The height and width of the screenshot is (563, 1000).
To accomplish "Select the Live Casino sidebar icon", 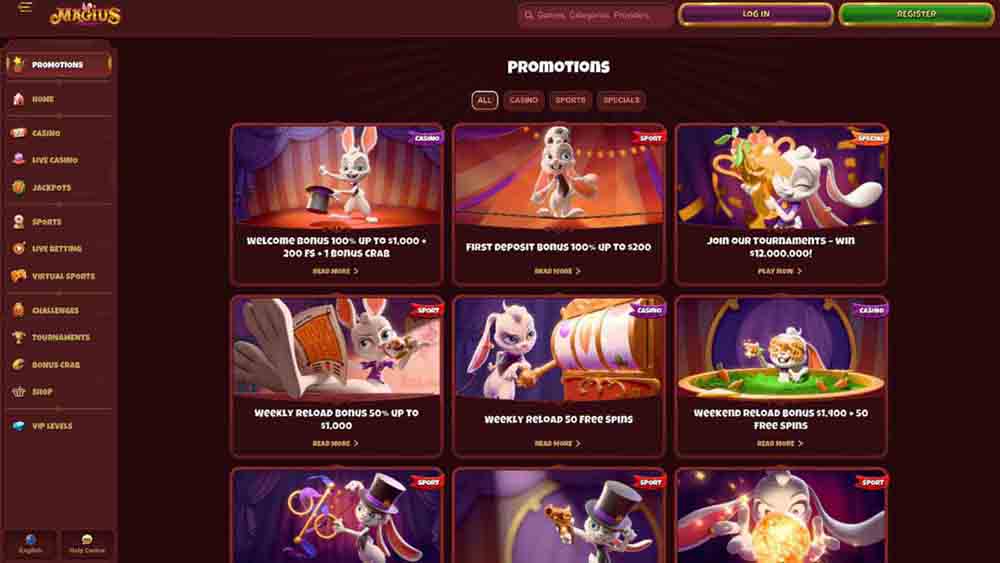I will tap(18, 159).
